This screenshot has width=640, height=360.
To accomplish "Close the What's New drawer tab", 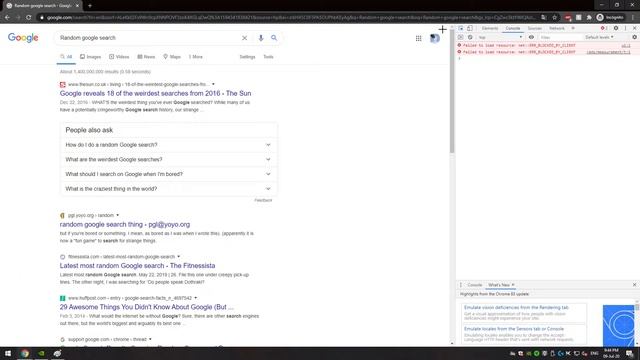I will point(513,285).
